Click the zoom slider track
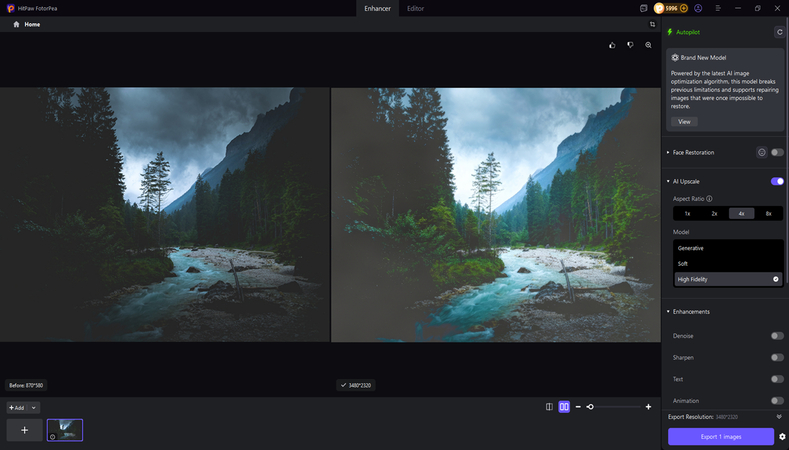 [x=614, y=407]
